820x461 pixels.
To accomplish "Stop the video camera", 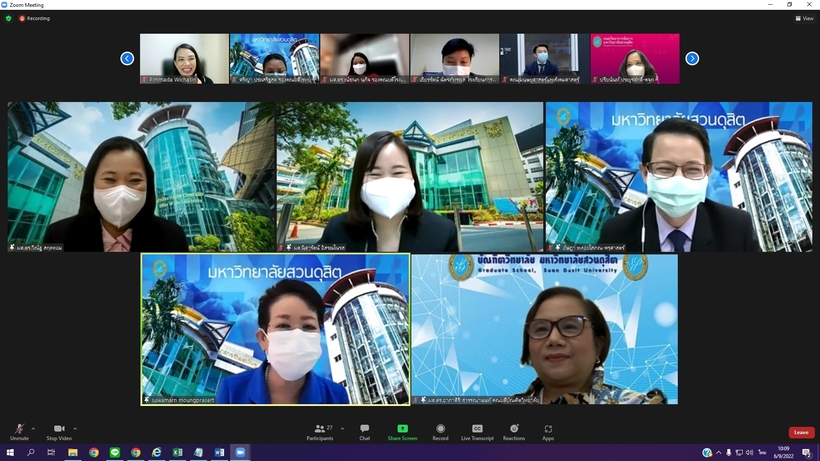I will point(59,432).
